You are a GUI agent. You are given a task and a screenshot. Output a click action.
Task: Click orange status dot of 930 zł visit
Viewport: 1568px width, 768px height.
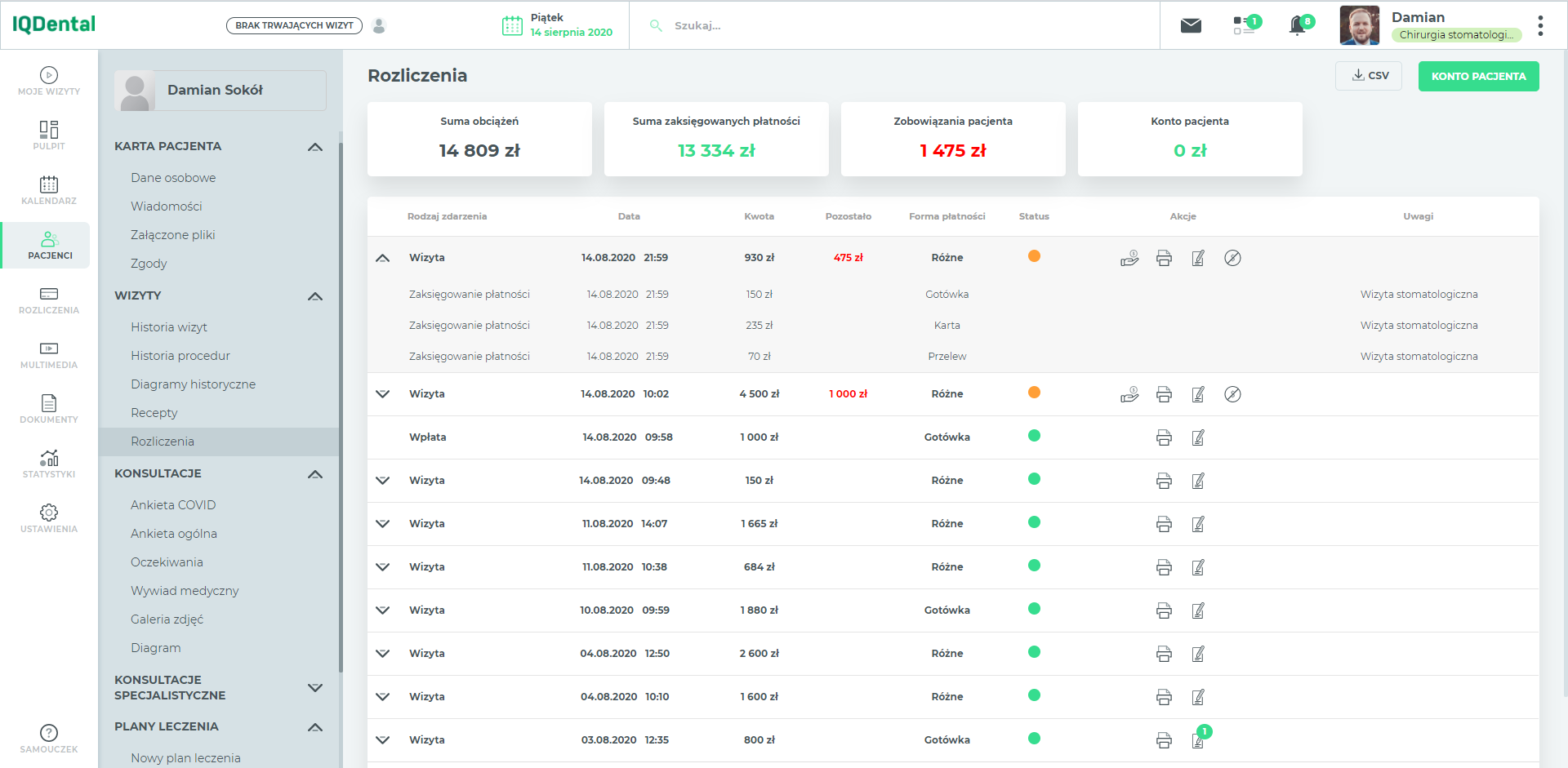click(x=1034, y=256)
